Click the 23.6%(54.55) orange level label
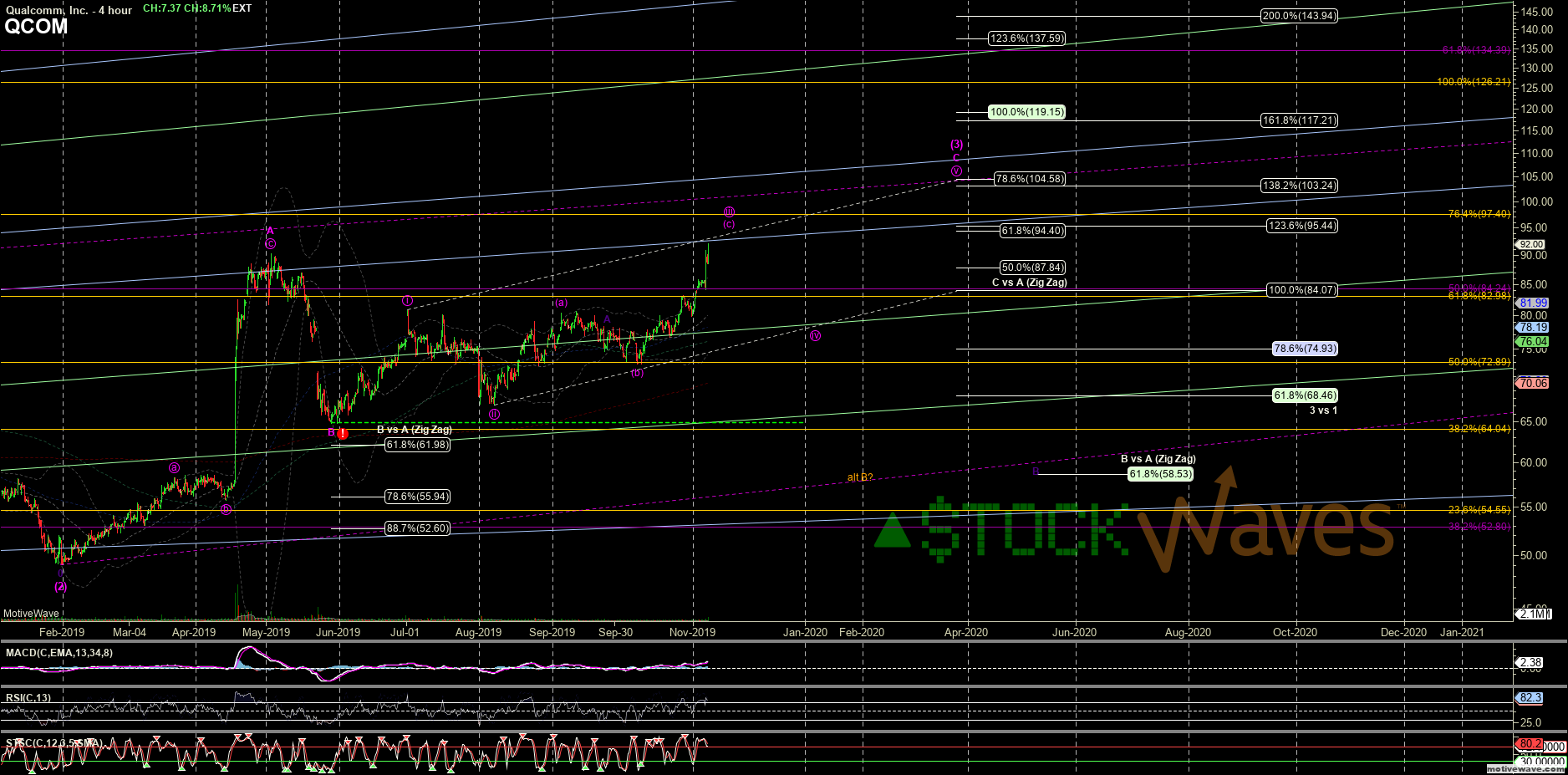Screen dimensions: 1568x775 coord(1479,510)
